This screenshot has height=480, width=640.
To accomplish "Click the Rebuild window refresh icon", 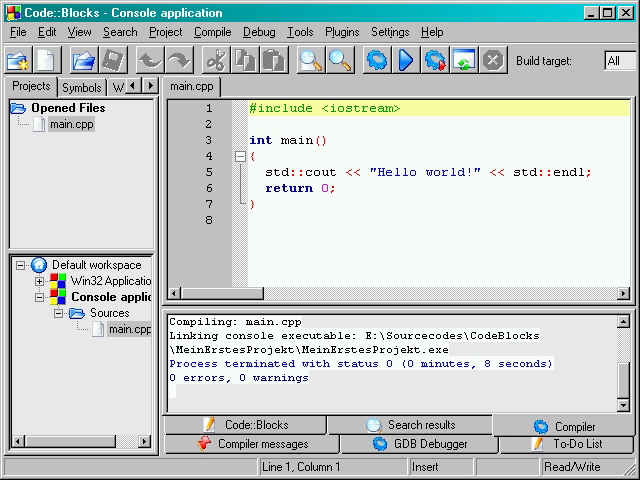I will point(464,61).
